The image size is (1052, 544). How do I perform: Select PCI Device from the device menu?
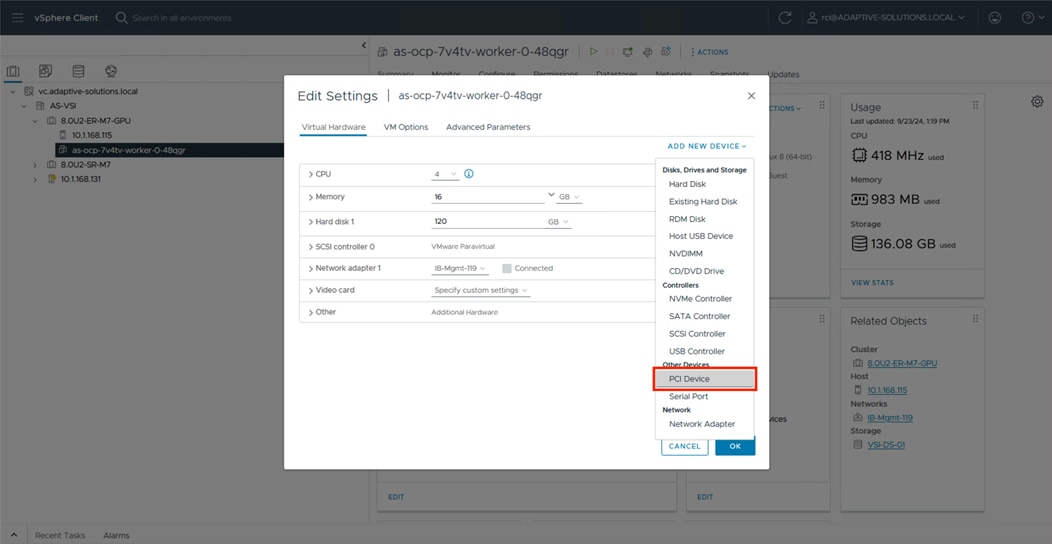point(705,379)
